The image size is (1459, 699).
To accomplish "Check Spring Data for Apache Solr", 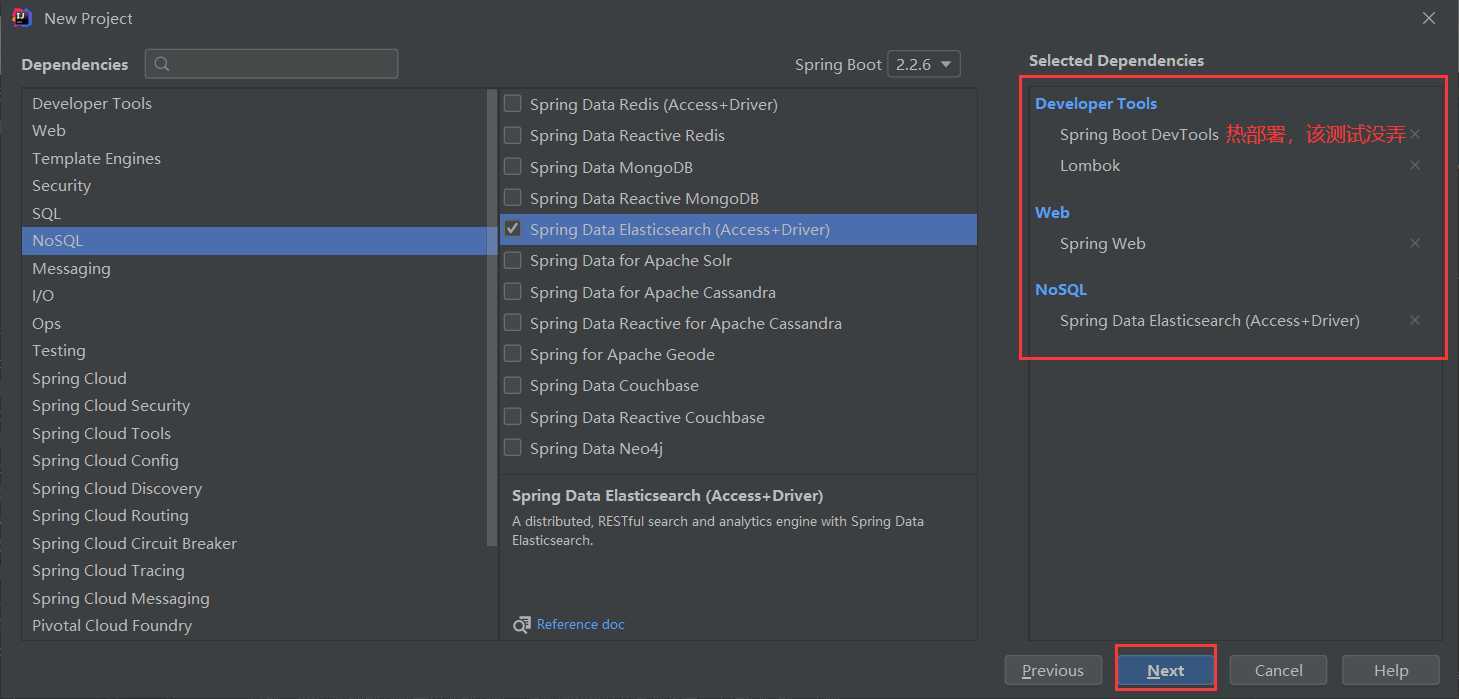I will tap(513, 260).
